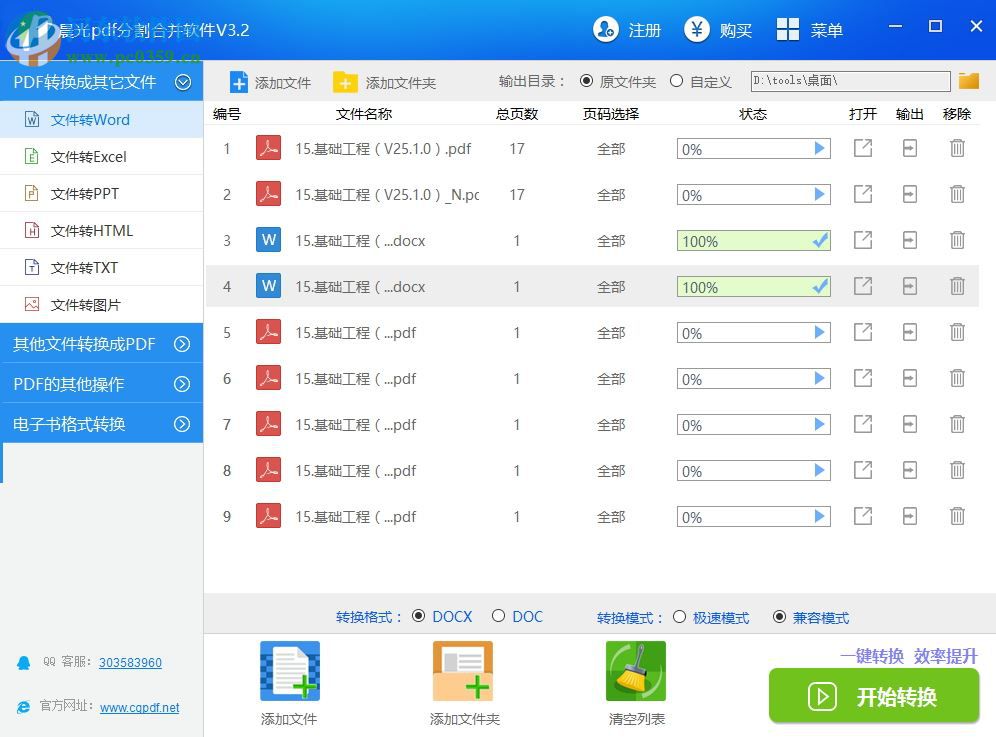Remove row 5 using its trash icon
Viewport: 996px width, 737px height.
coord(957,332)
